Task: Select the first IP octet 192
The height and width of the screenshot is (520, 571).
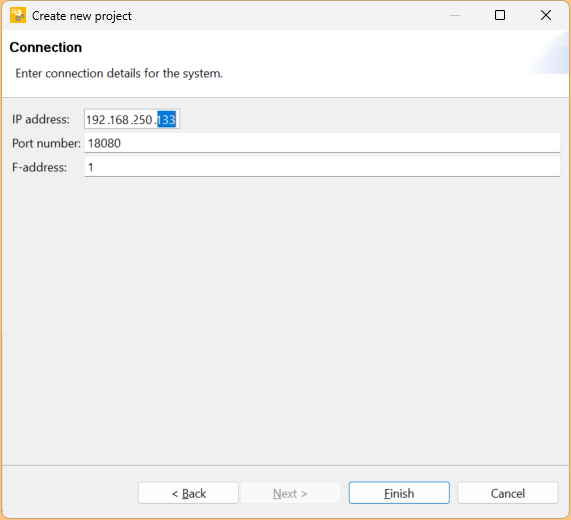Action: pos(96,119)
